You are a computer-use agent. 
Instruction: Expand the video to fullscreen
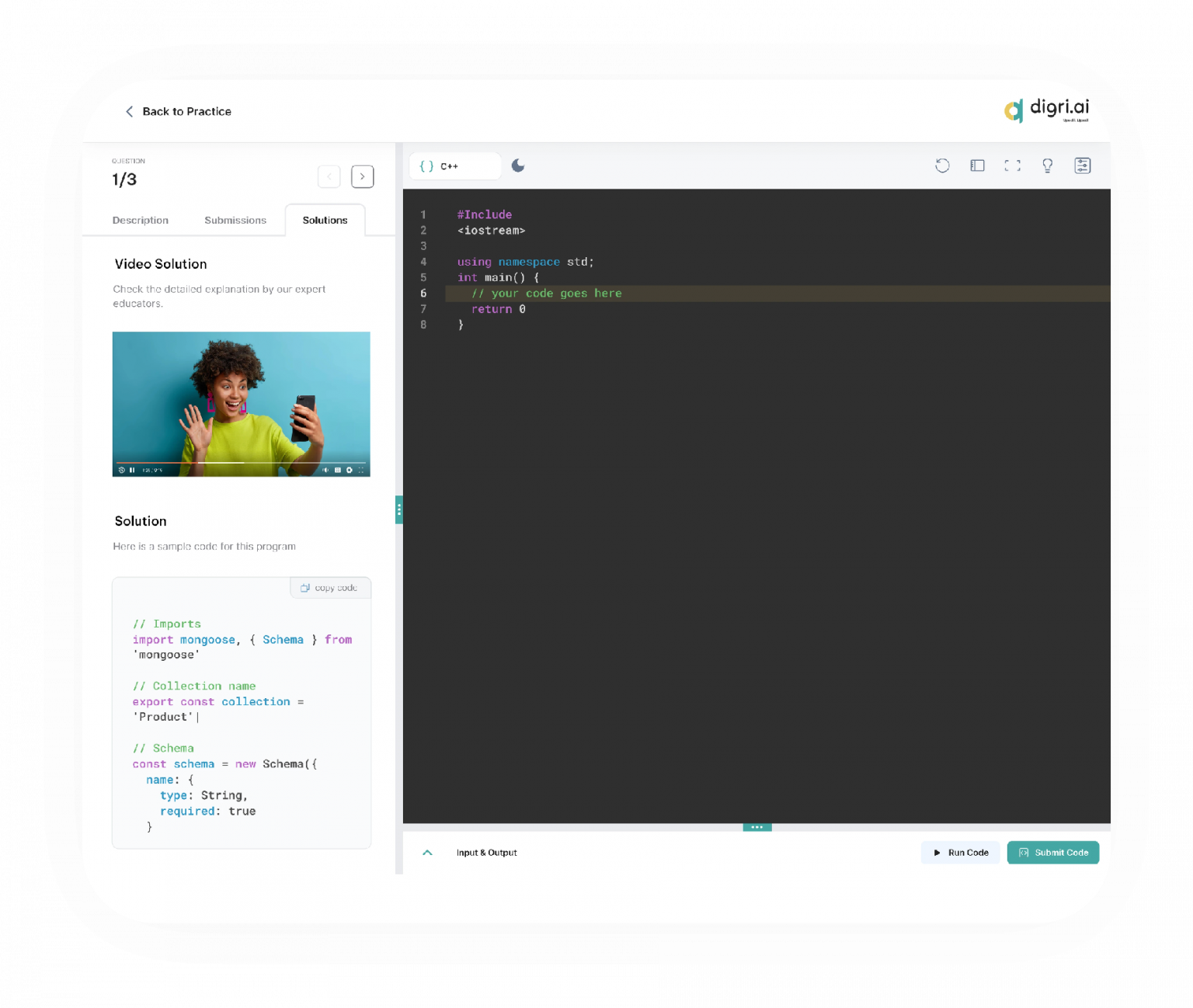coord(361,470)
